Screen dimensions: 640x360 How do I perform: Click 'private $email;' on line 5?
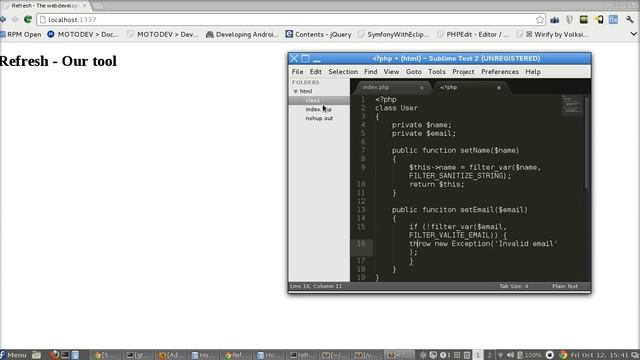424,133
